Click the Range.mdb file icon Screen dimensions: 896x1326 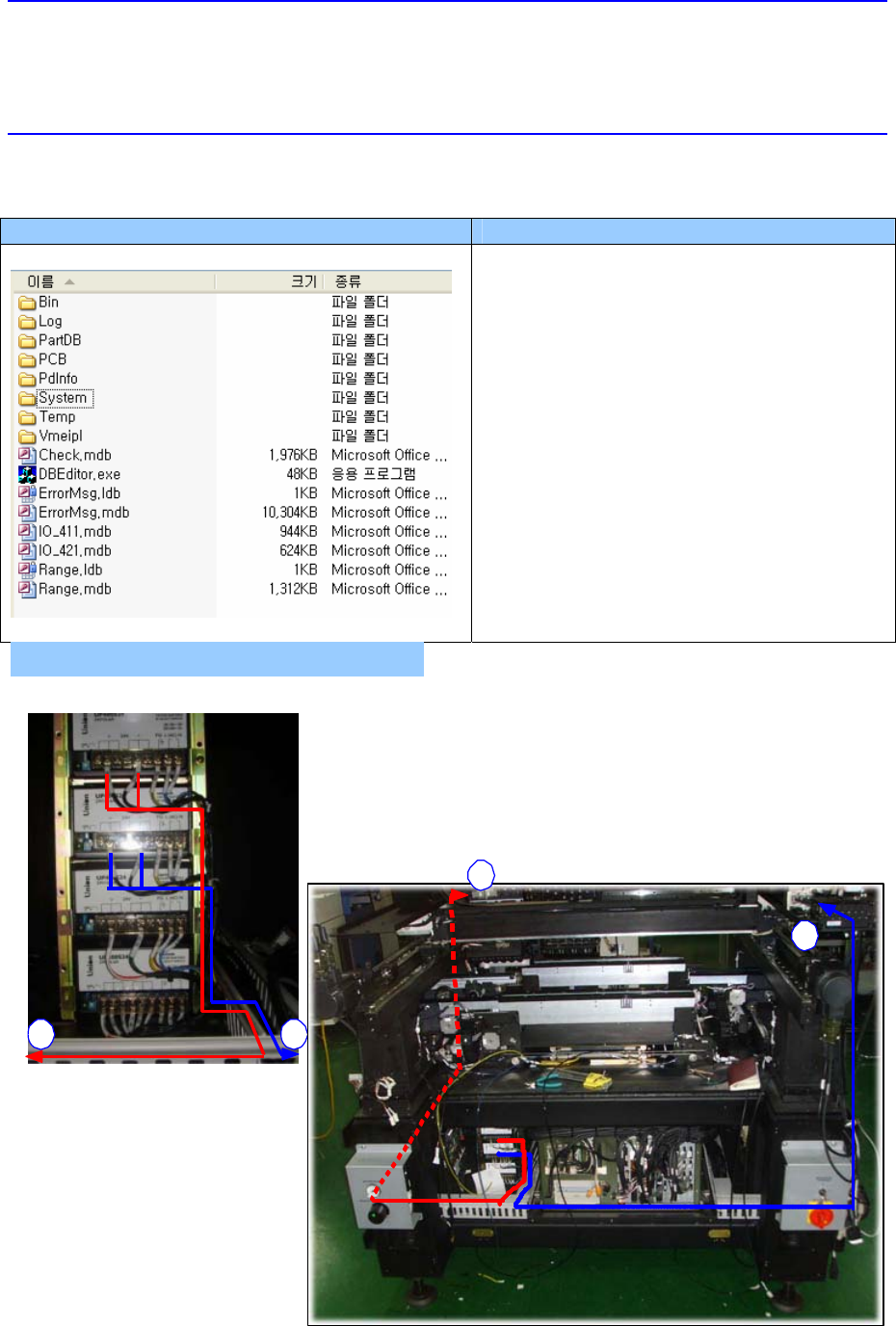27,589
